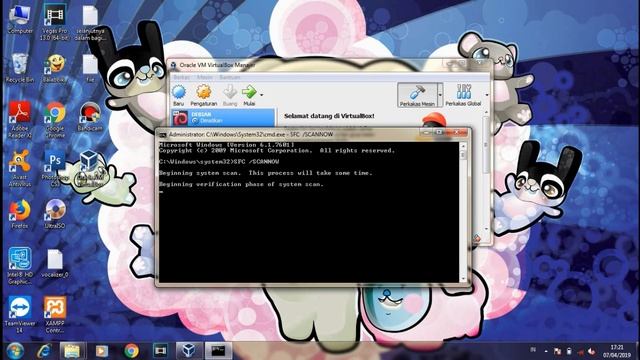Launch Google Chrome from desktop
The height and width of the screenshot is (360, 640).
tap(55, 119)
